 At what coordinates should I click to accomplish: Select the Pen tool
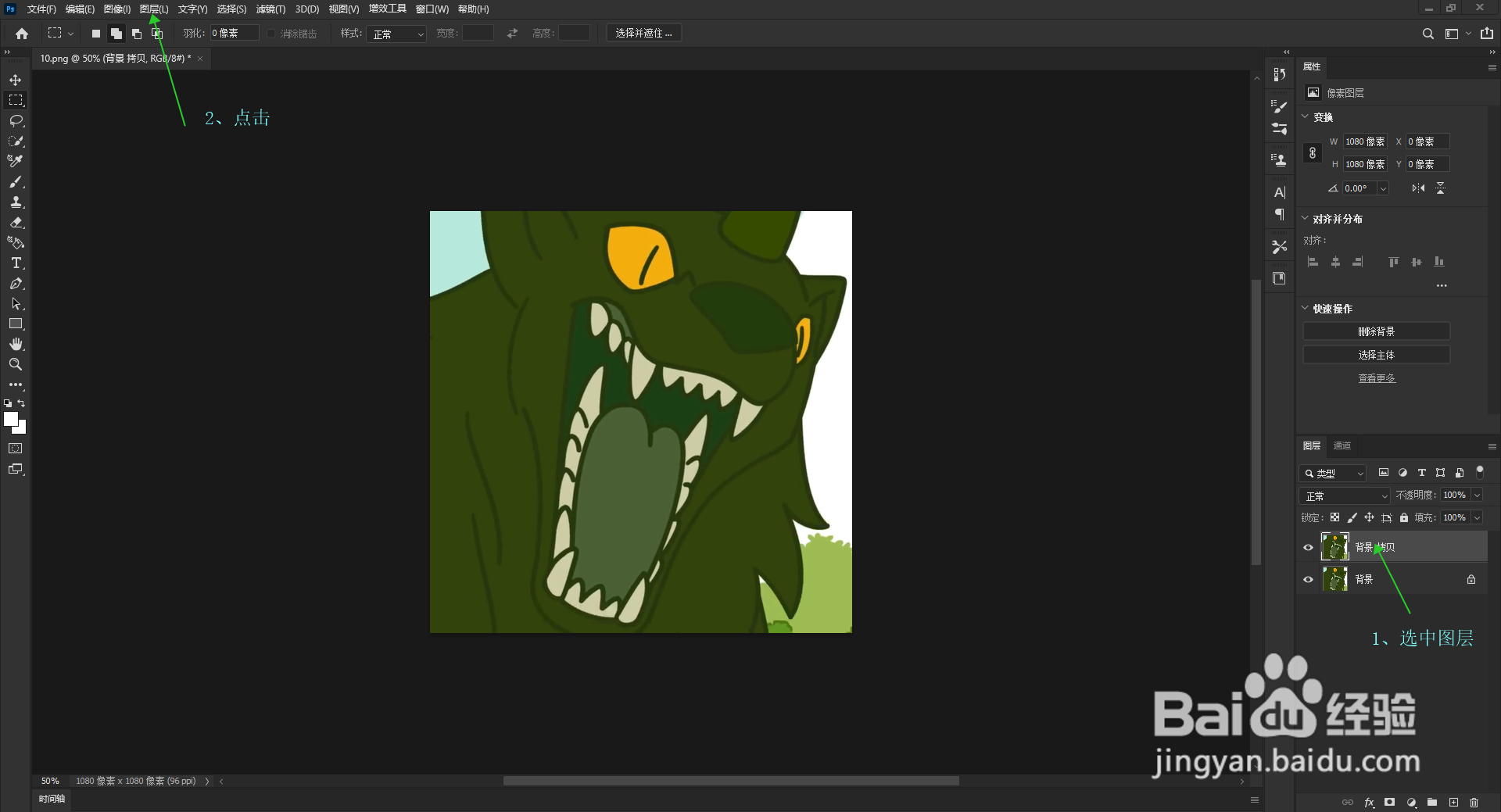(x=16, y=283)
